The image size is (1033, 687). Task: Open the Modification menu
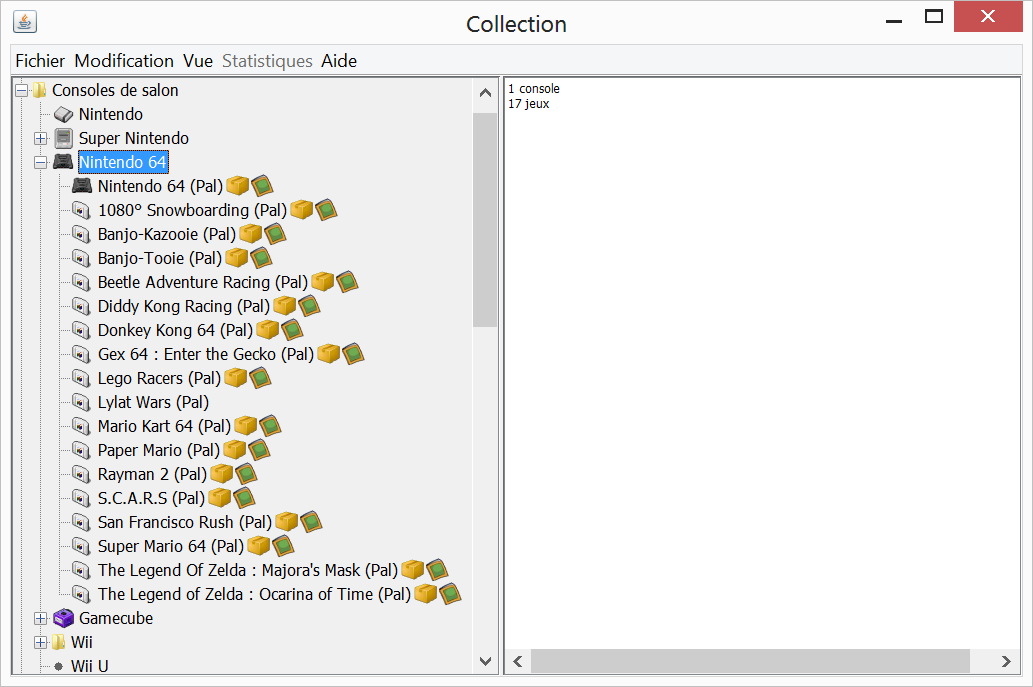[x=124, y=61]
